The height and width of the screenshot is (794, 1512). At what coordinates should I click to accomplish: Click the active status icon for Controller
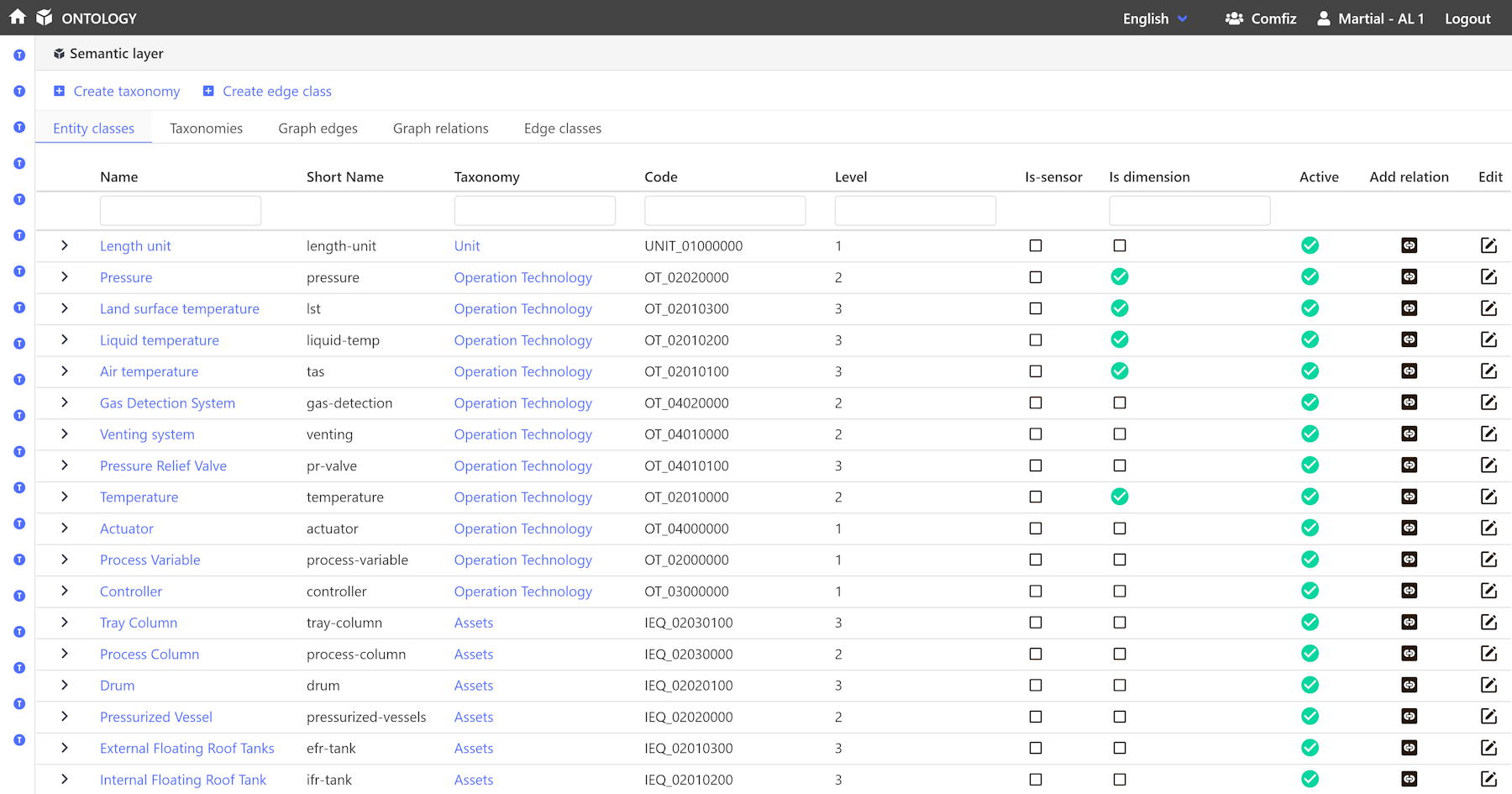click(x=1310, y=591)
